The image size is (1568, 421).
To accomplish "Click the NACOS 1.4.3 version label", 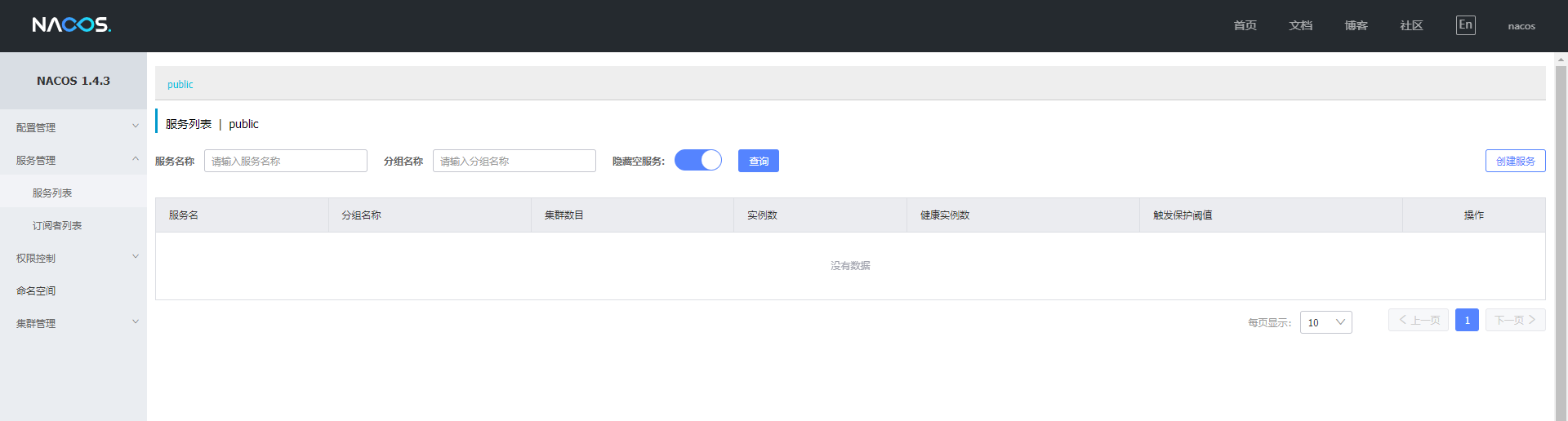I will (73, 81).
